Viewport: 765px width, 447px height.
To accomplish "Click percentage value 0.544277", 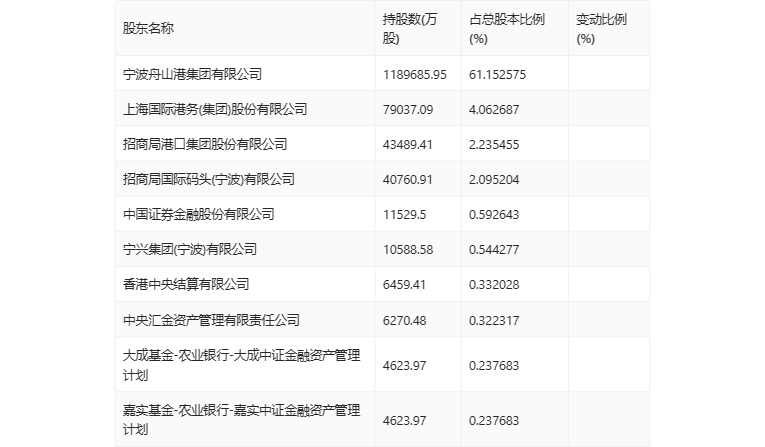I will click(x=494, y=250).
